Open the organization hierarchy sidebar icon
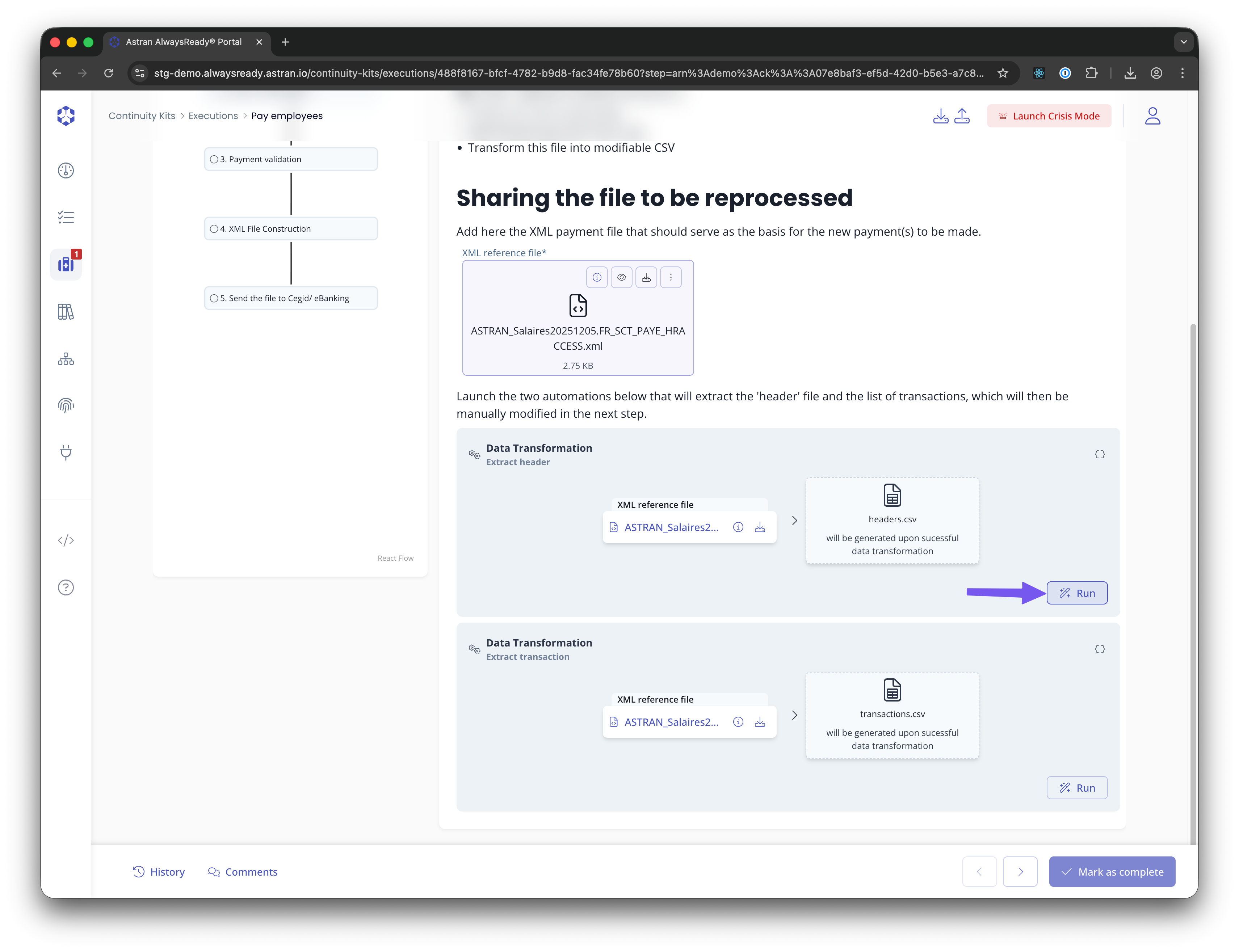 pyautogui.click(x=66, y=359)
